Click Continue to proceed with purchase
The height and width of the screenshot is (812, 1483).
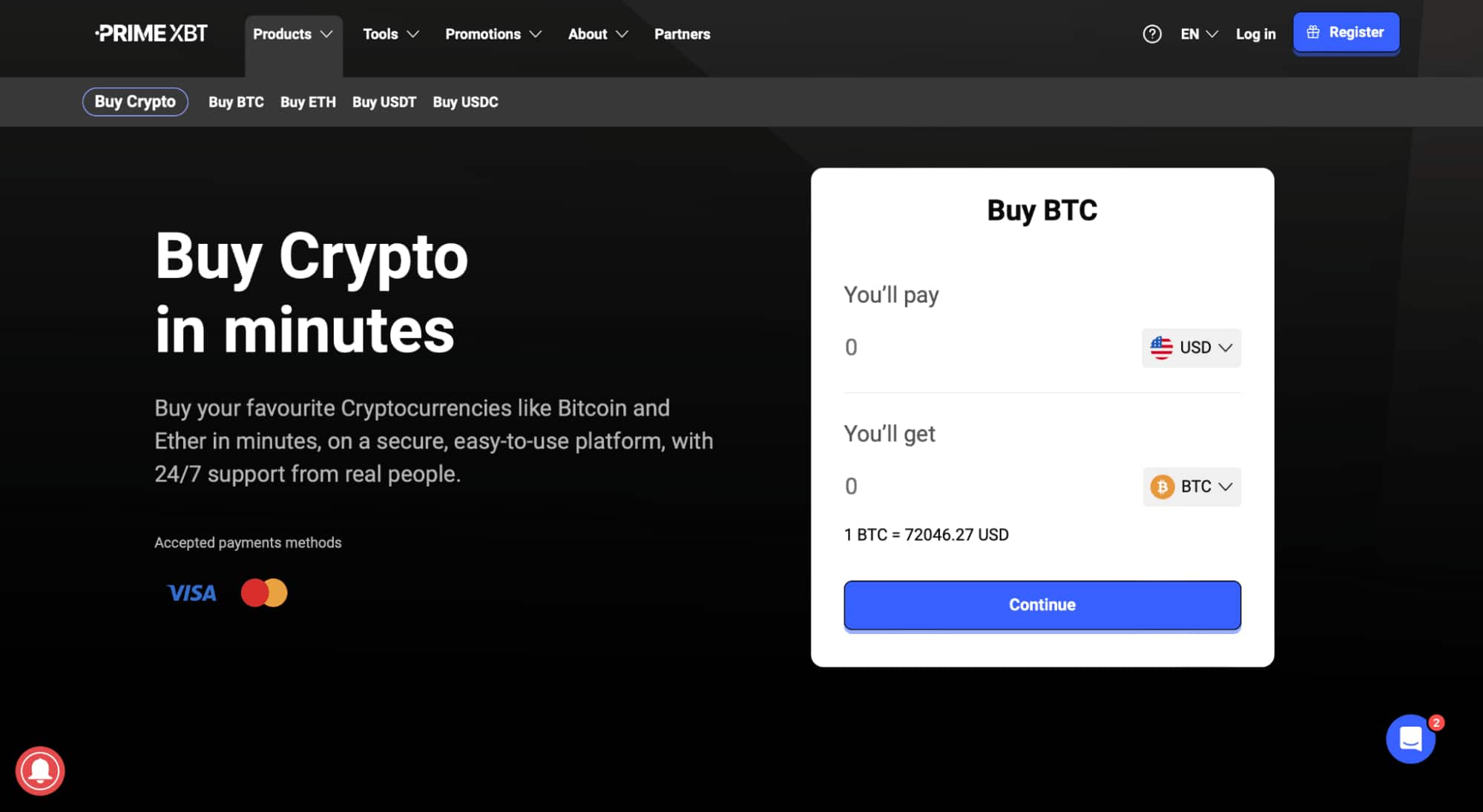click(1042, 604)
